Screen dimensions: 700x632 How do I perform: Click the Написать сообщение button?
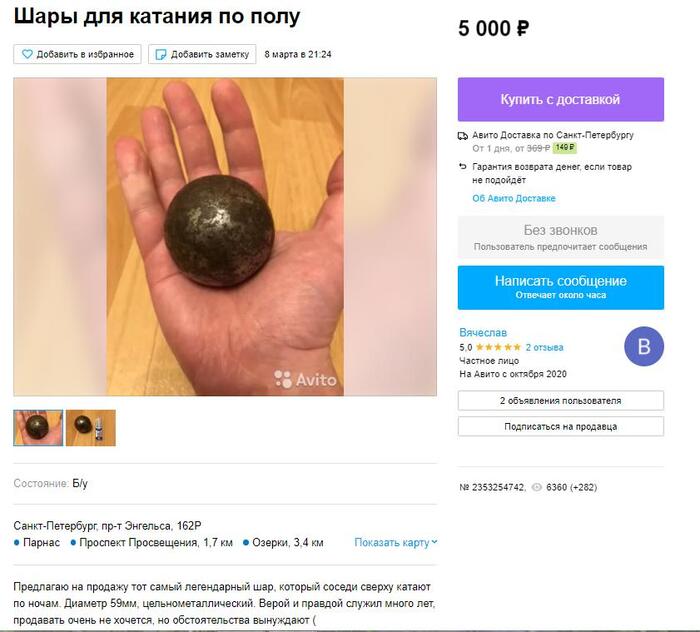click(x=561, y=287)
